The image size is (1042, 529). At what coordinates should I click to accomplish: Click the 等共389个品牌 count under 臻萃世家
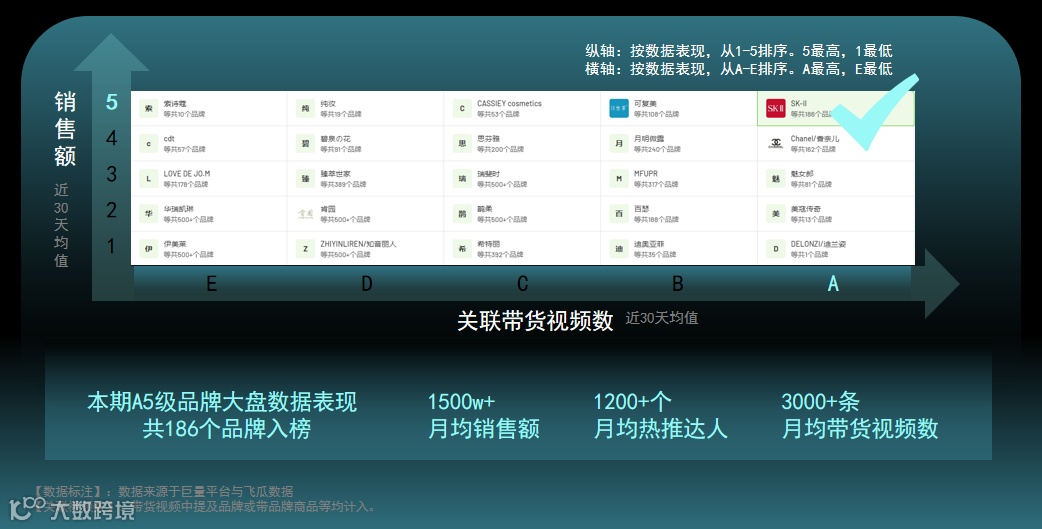click(343, 185)
